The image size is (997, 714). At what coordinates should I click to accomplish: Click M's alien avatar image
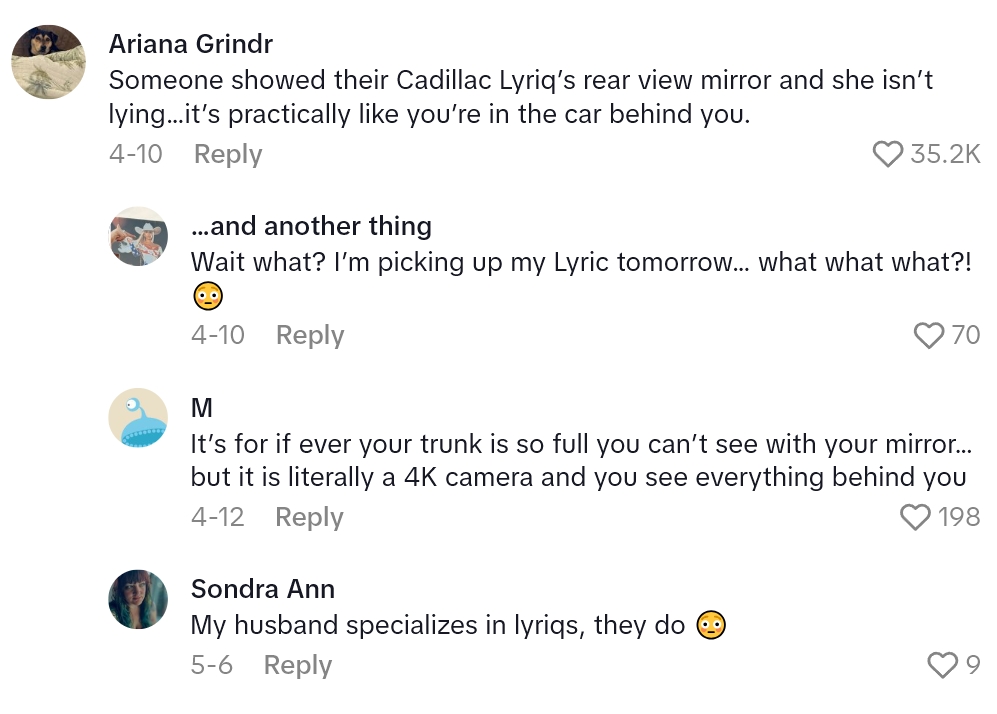coord(138,418)
